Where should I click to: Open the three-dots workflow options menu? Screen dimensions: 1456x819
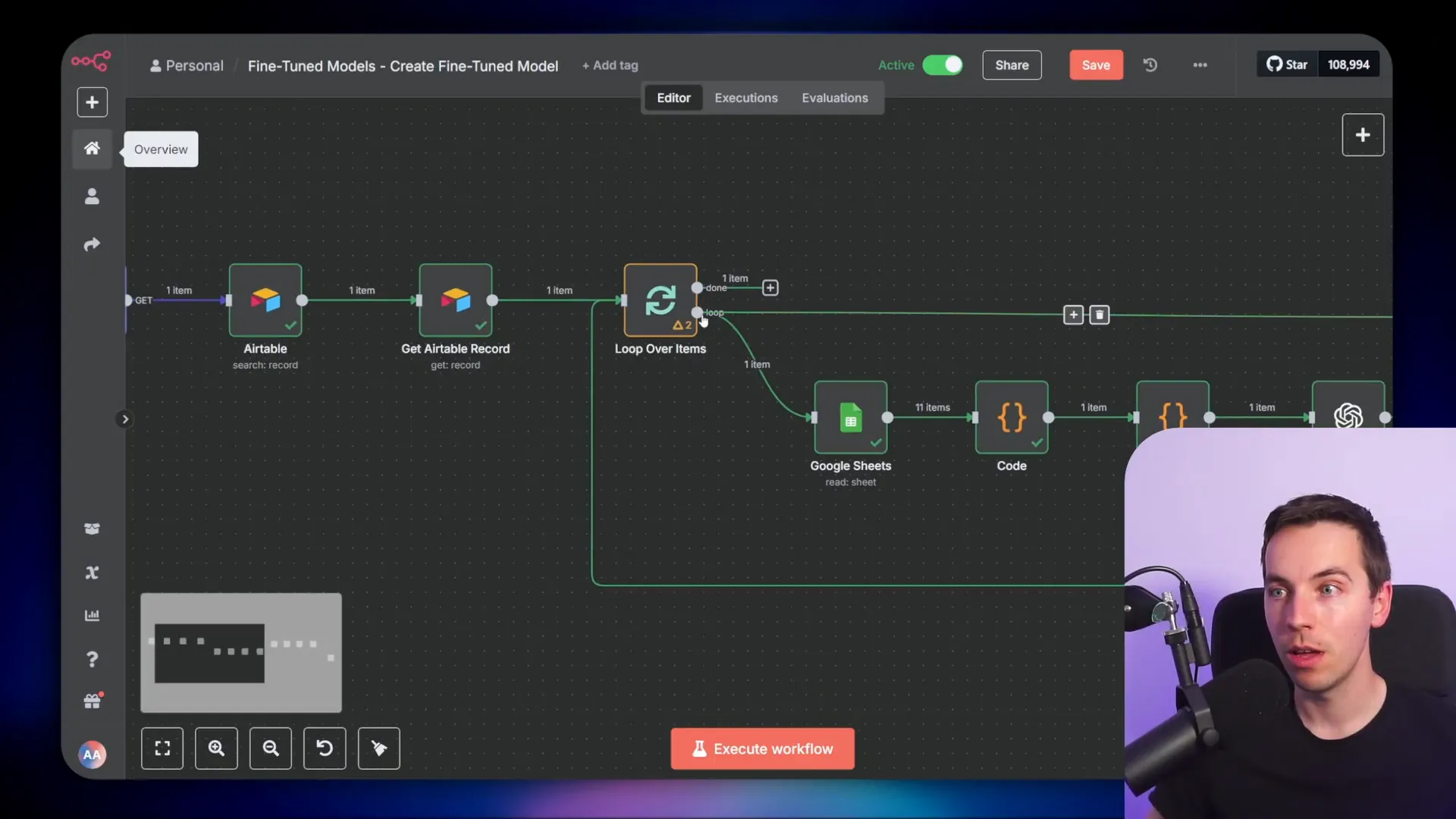coord(1200,65)
